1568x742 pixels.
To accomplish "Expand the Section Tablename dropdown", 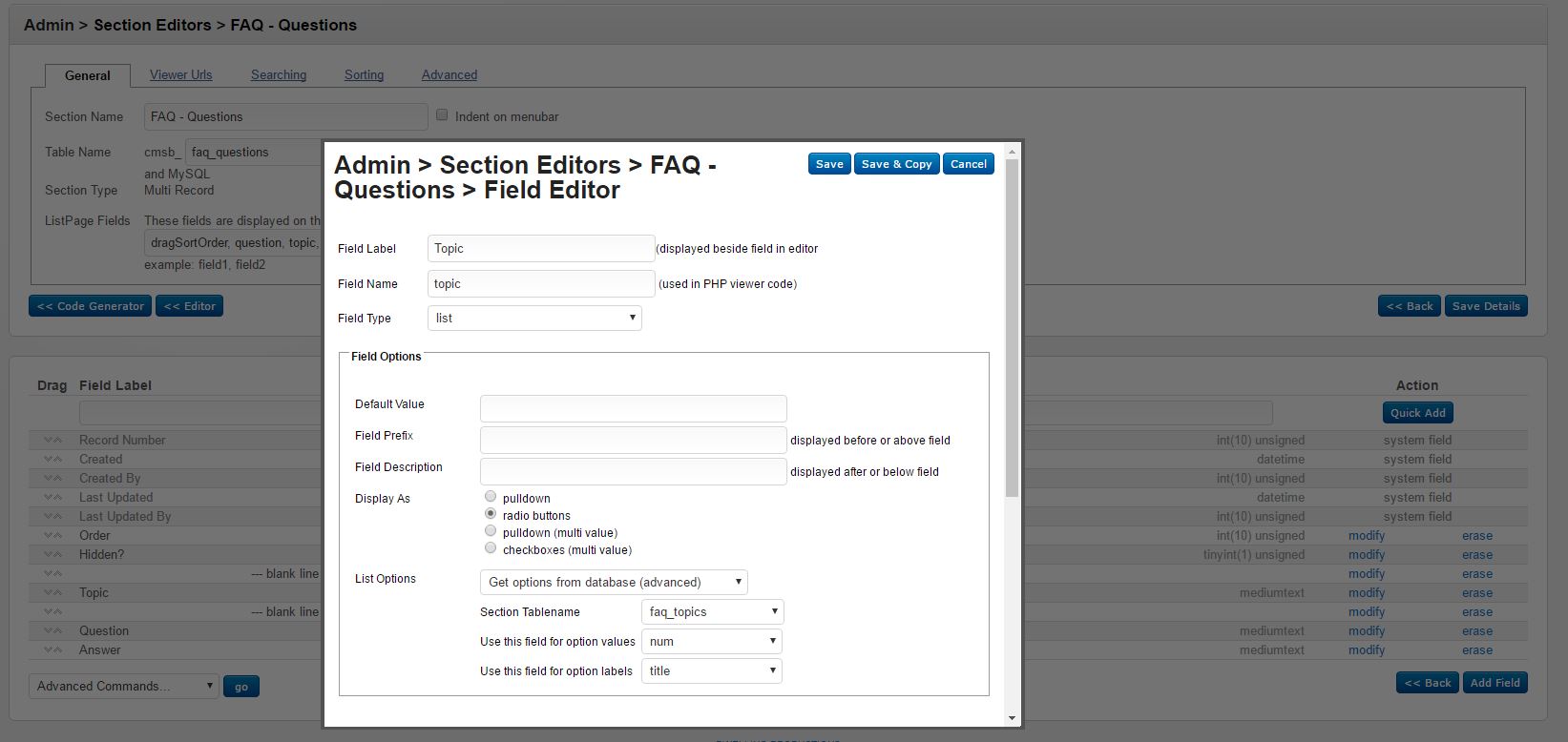I will coord(712,612).
